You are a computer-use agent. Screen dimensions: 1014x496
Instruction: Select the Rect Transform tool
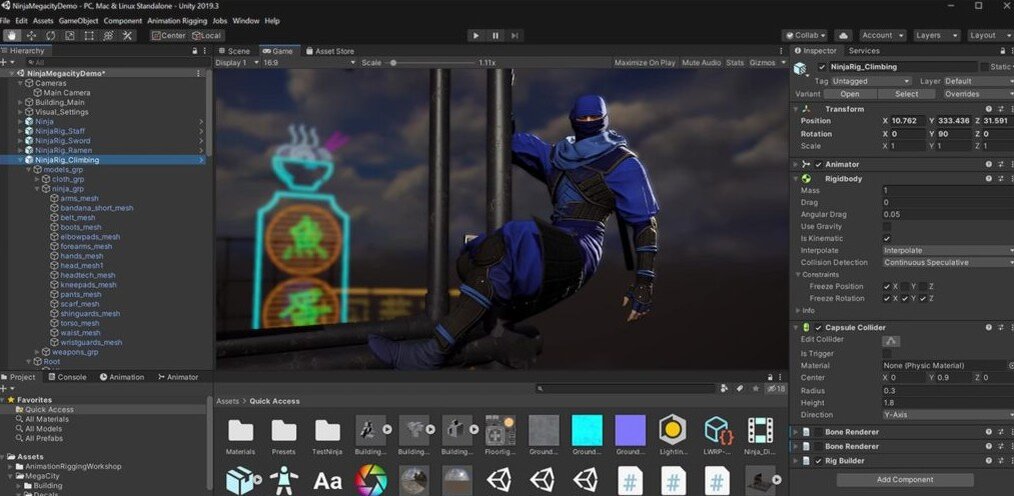click(x=89, y=36)
